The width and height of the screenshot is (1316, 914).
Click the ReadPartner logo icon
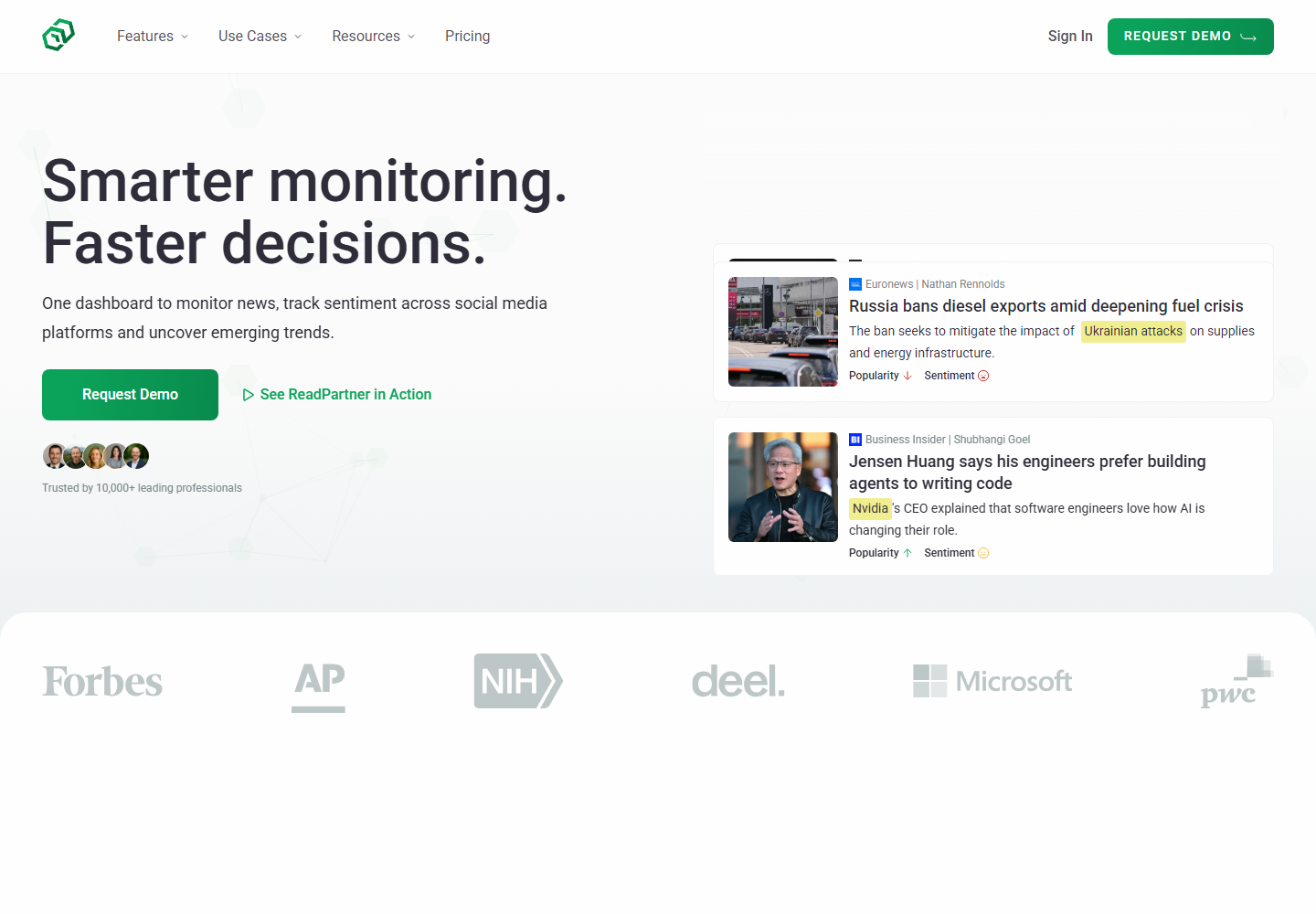click(x=58, y=36)
